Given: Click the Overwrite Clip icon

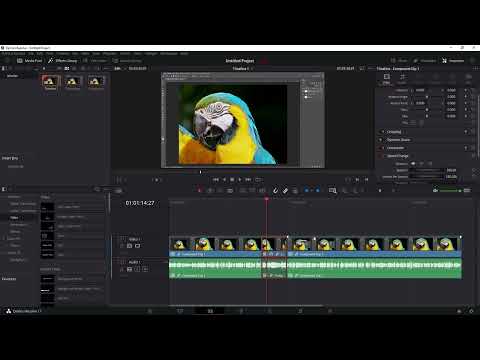Looking at the screenshot, I should pyautogui.click(x=253, y=190).
